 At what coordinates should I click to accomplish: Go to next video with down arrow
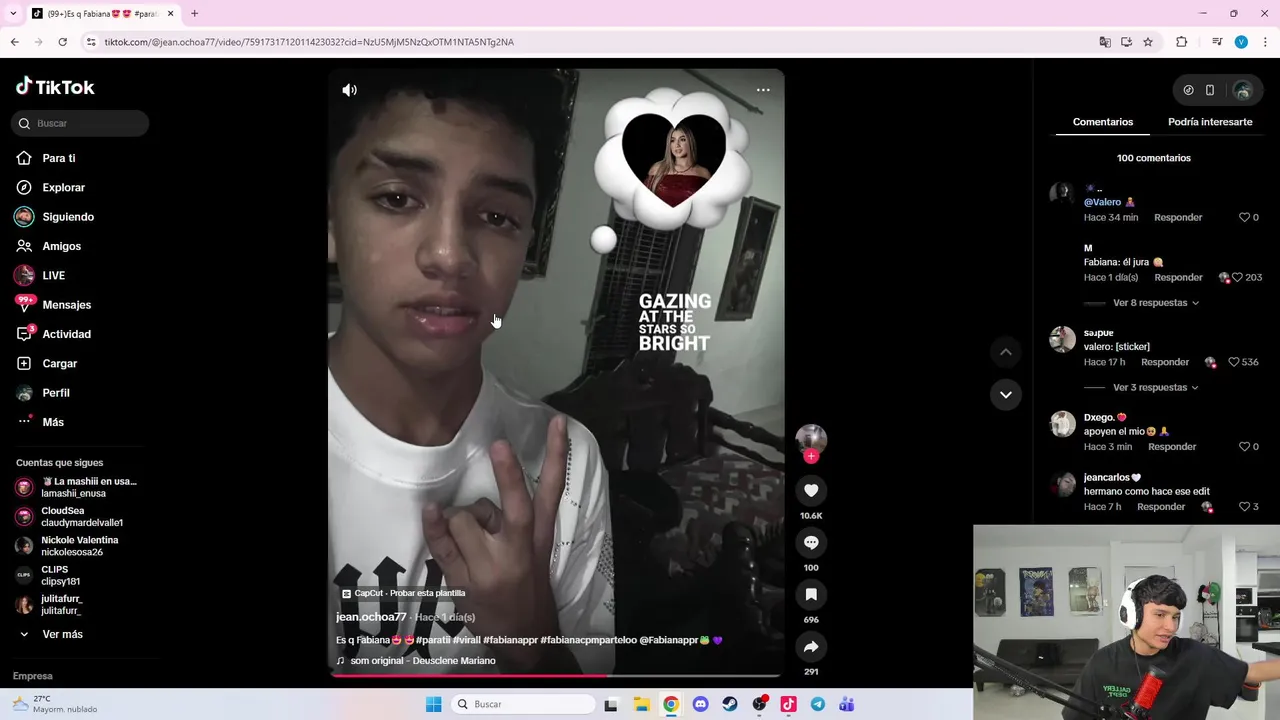coord(1006,394)
